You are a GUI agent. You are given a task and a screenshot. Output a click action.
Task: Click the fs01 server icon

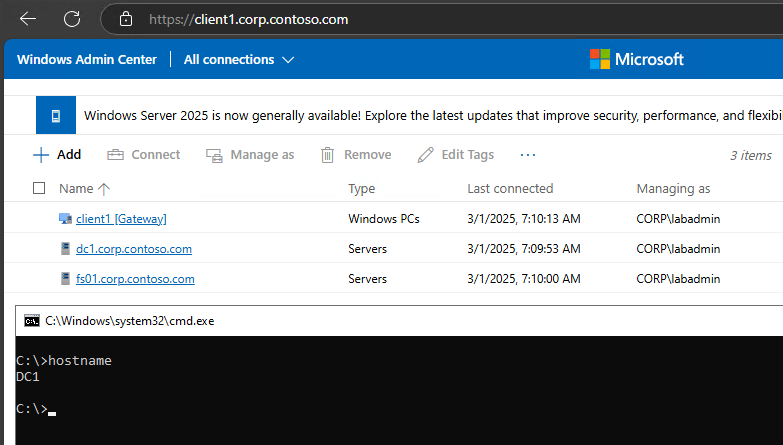pyautogui.click(x=65, y=279)
